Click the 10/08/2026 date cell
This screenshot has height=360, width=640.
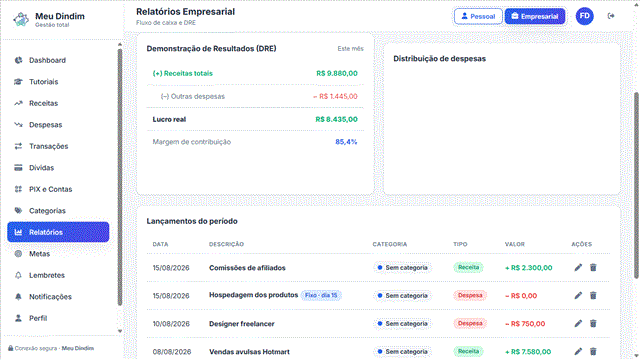click(171, 324)
